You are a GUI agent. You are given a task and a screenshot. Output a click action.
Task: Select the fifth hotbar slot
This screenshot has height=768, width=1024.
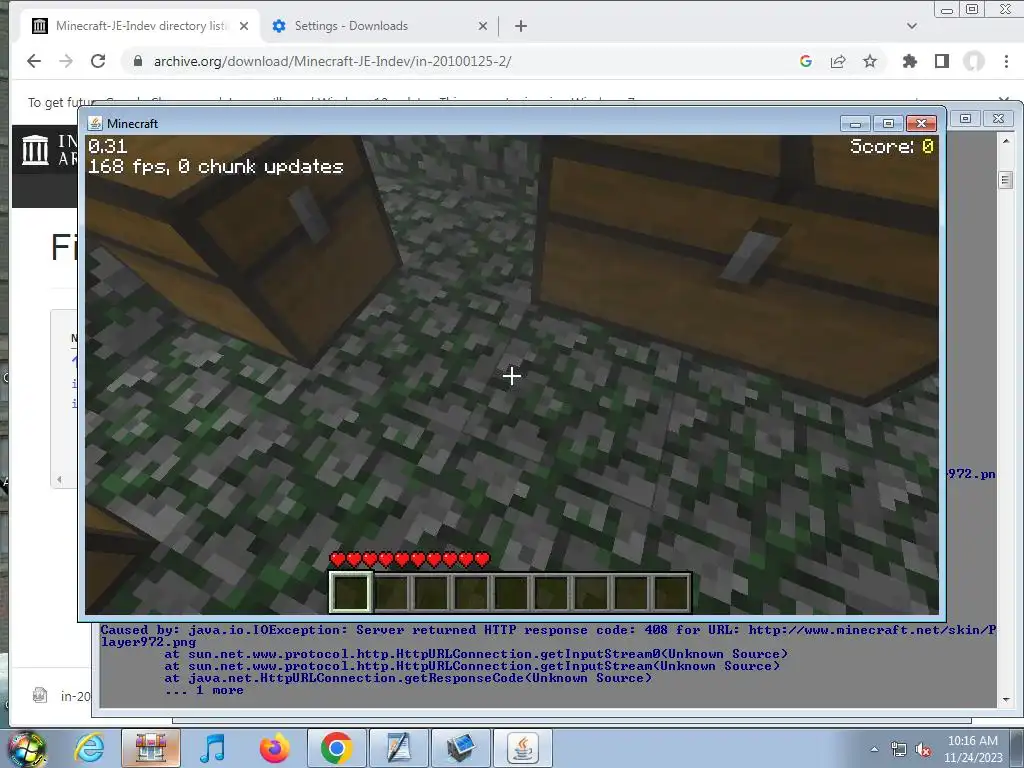[x=511, y=592]
